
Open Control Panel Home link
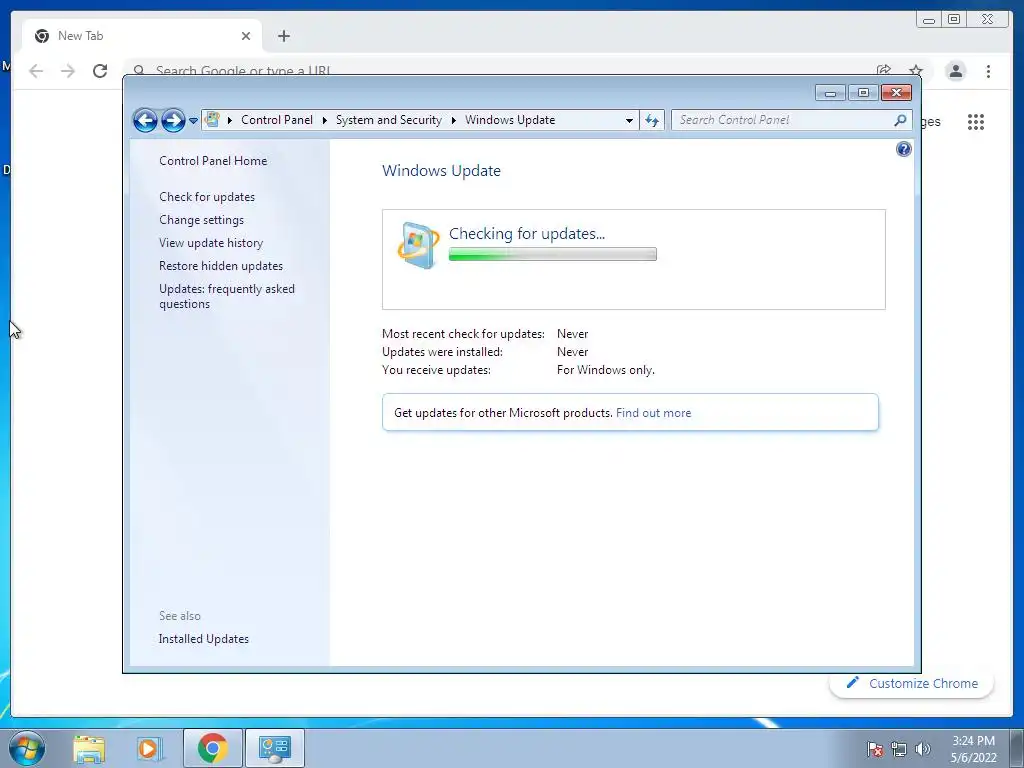point(213,161)
